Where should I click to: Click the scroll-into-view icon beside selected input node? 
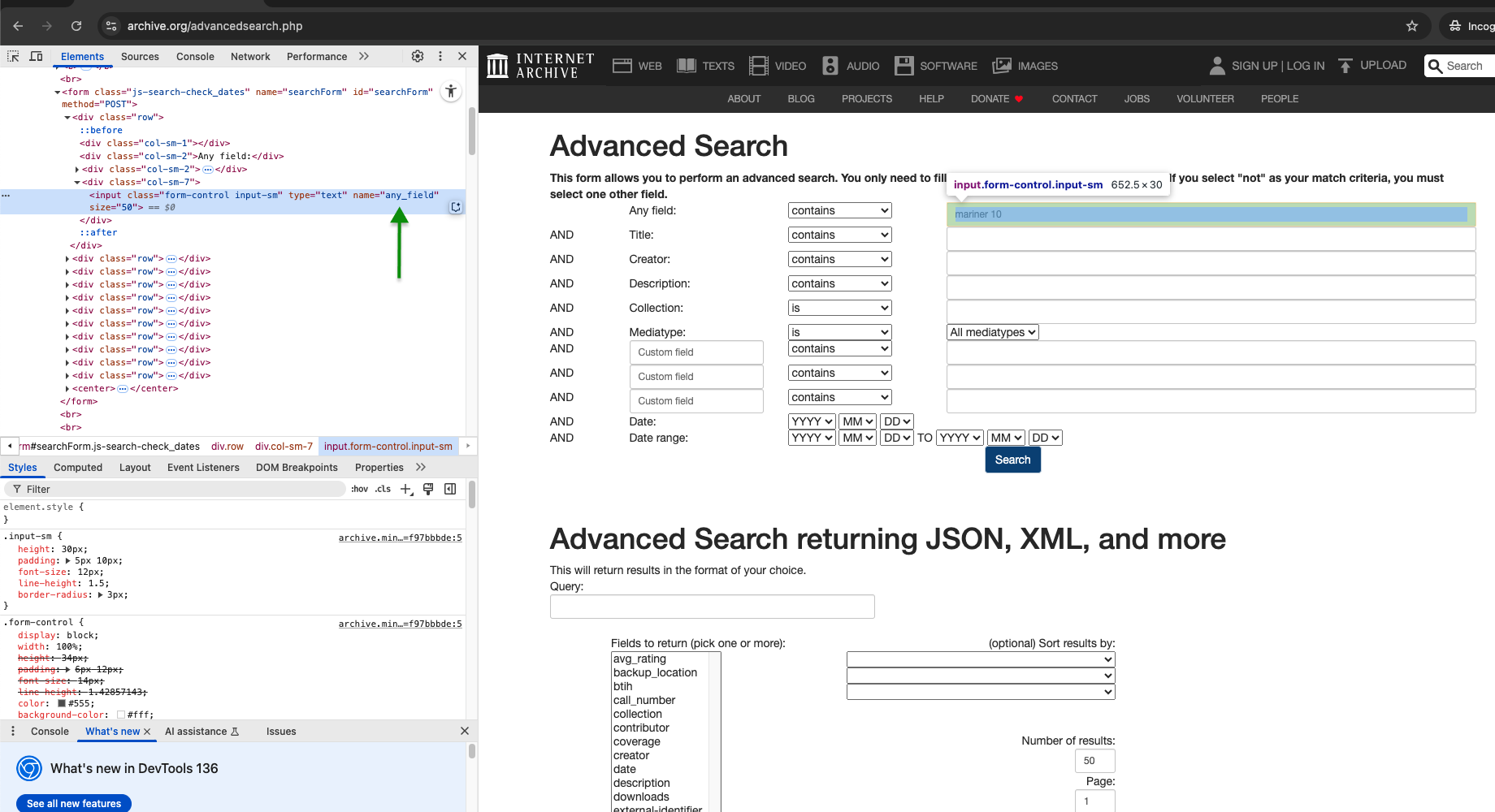tap(456, 207)
